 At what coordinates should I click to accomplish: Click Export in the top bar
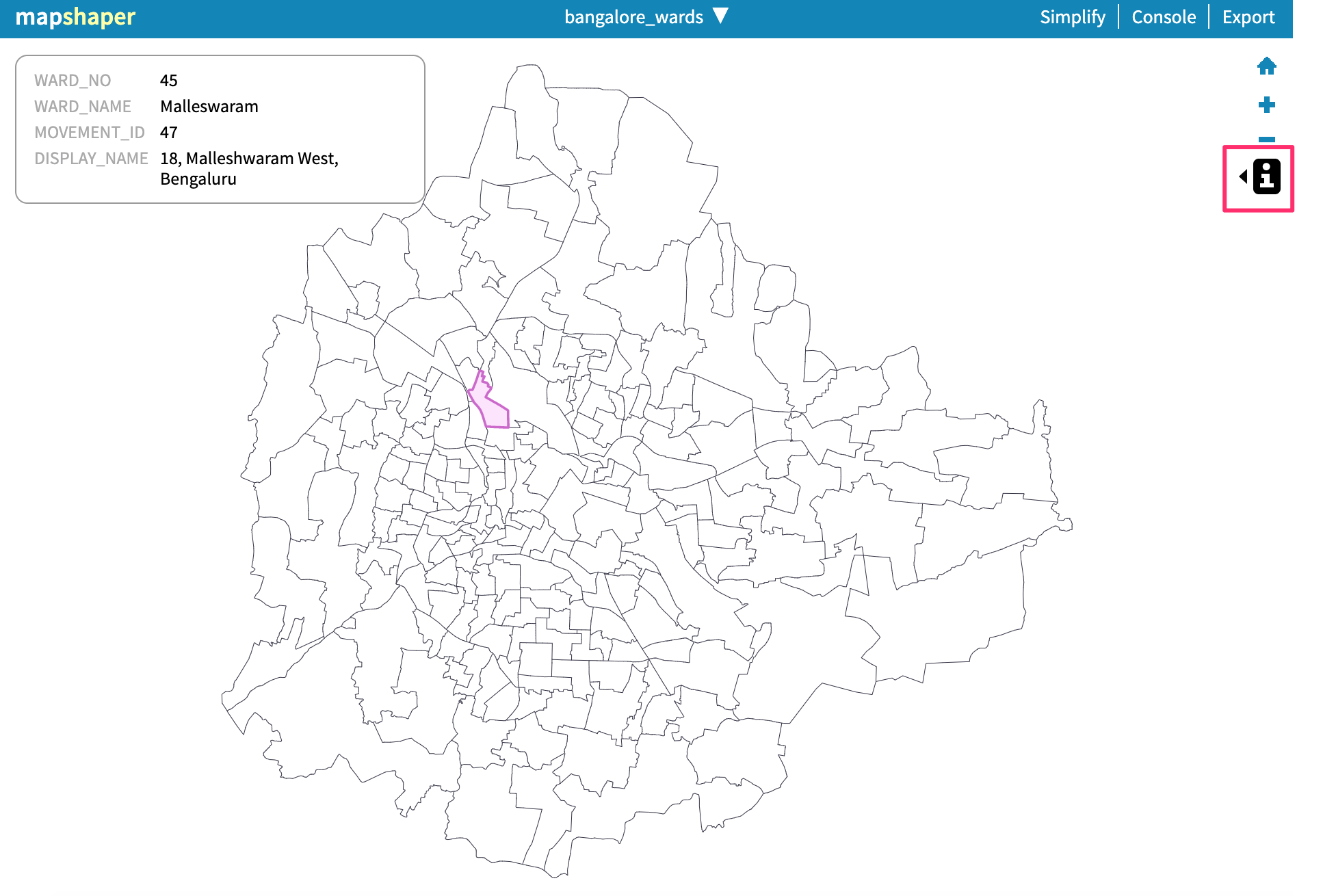1248,16
